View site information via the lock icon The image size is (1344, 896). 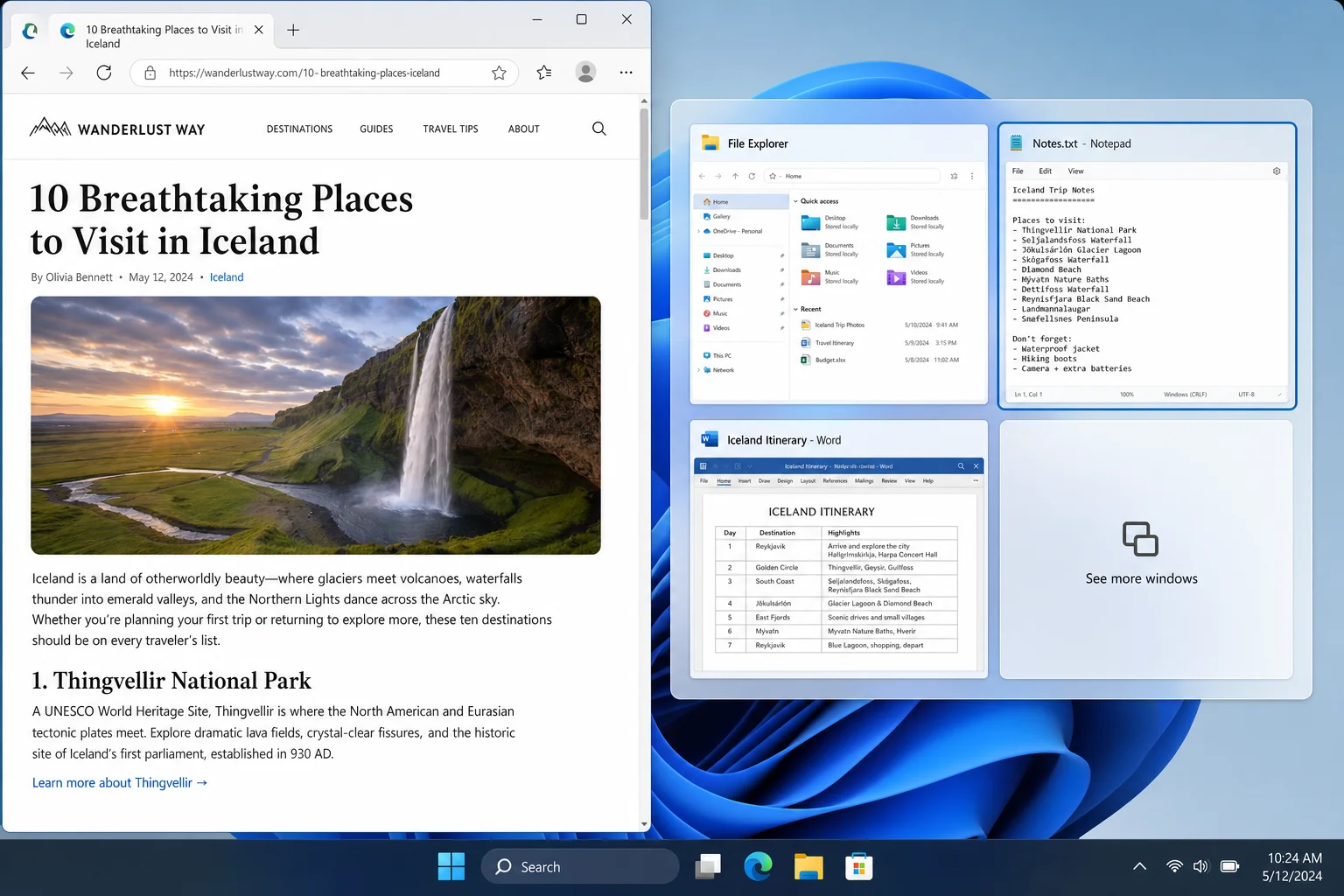[x=150, y=73]
